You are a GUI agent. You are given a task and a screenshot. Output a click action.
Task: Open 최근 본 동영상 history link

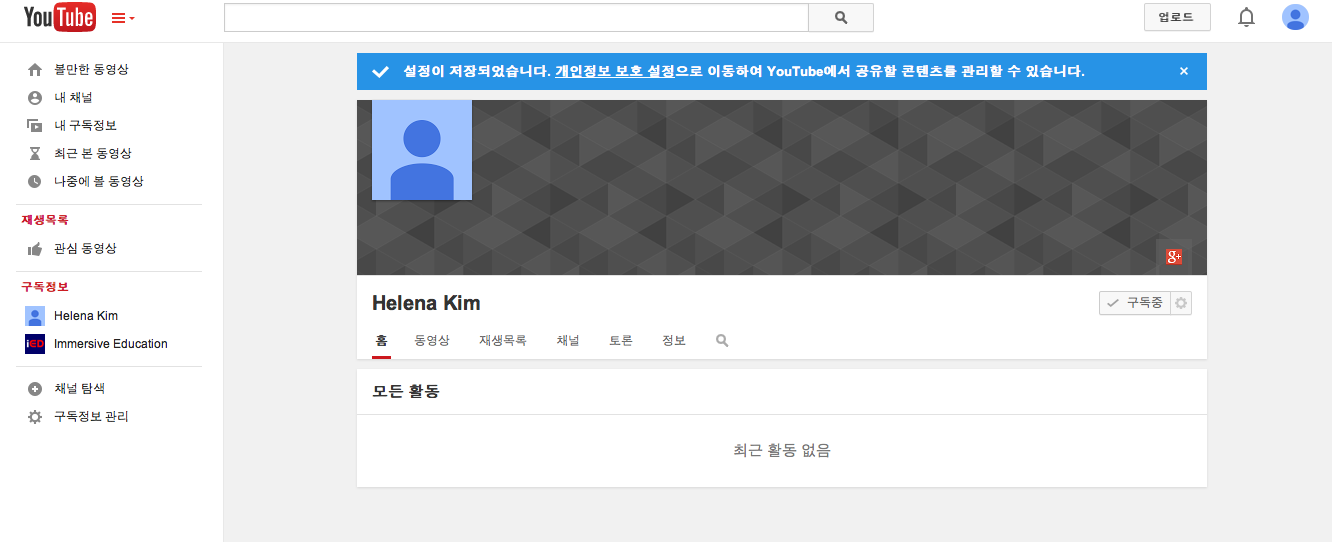click(x=93, y=154)
